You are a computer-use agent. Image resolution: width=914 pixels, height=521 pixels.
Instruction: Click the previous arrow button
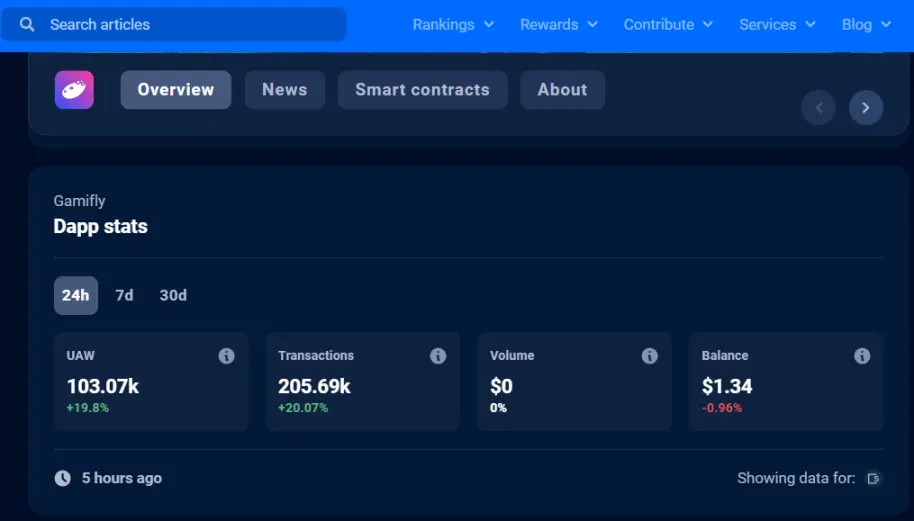818,107
